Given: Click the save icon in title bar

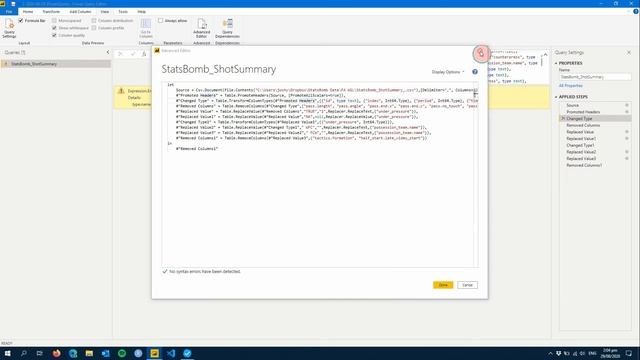Looking at the screenshot, I should click(x=13, y=4).
